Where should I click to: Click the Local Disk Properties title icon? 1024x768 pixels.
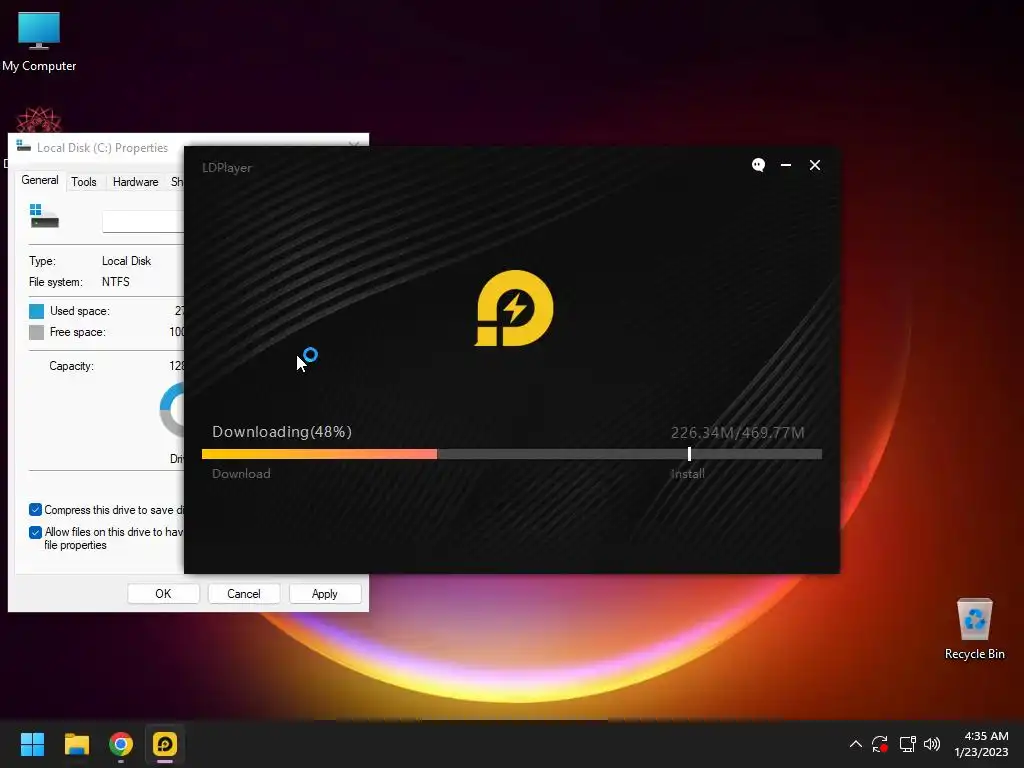(24, 146)
